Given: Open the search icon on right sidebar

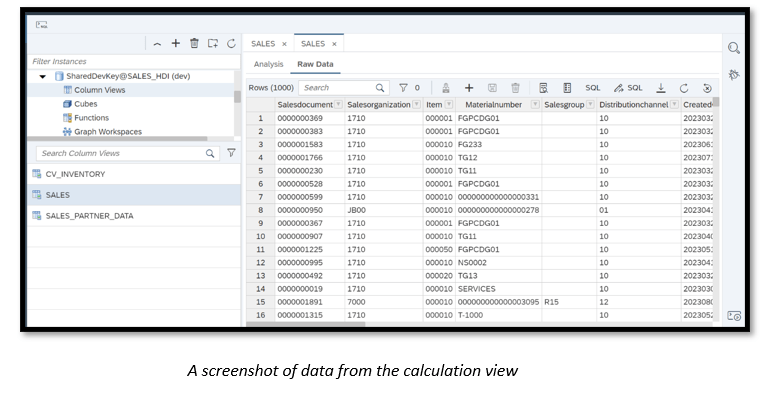Looking at the screenshot, I should (734, 48).
